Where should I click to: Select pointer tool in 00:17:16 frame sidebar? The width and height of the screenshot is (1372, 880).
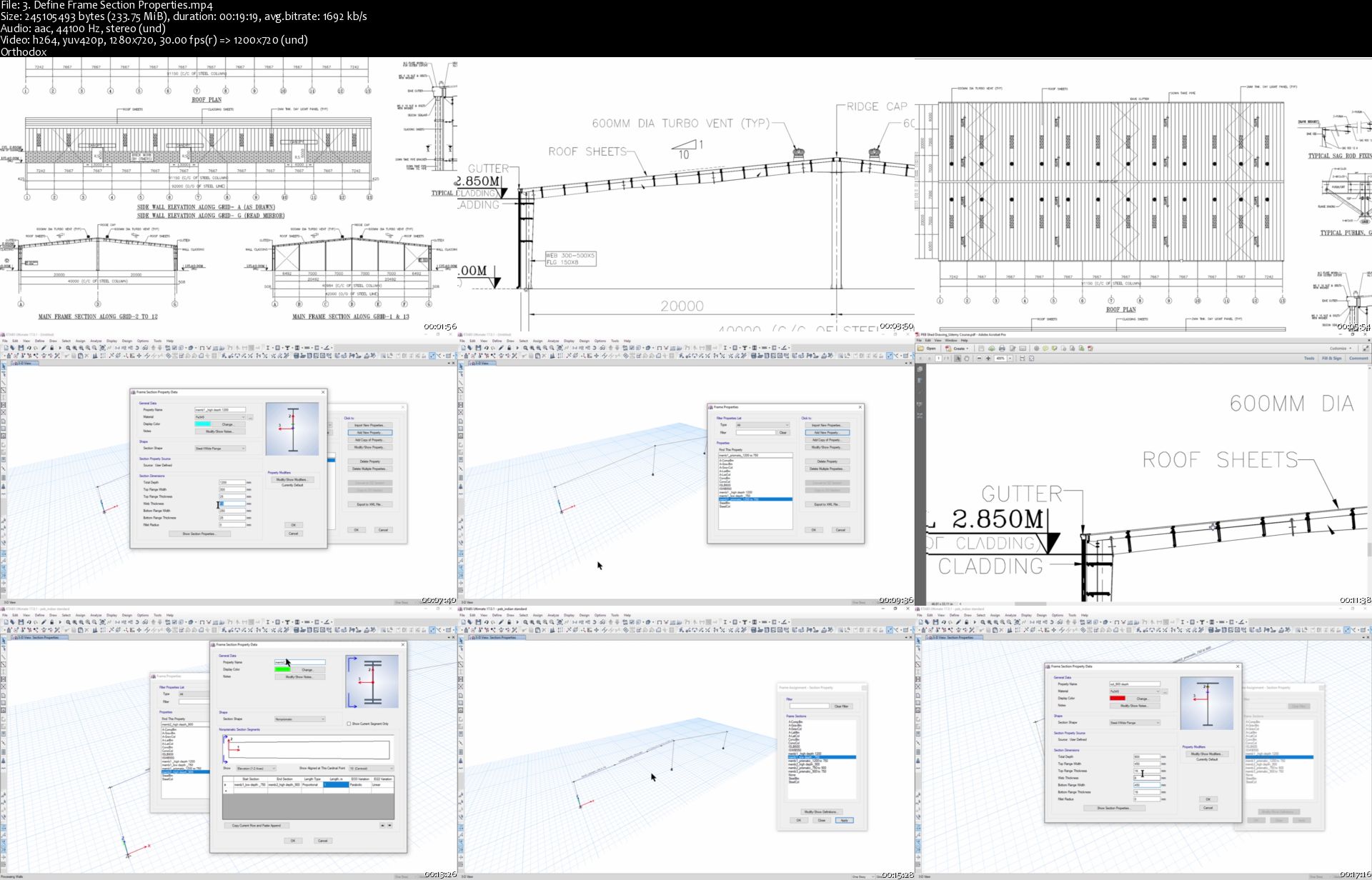[x=918, y=639]
